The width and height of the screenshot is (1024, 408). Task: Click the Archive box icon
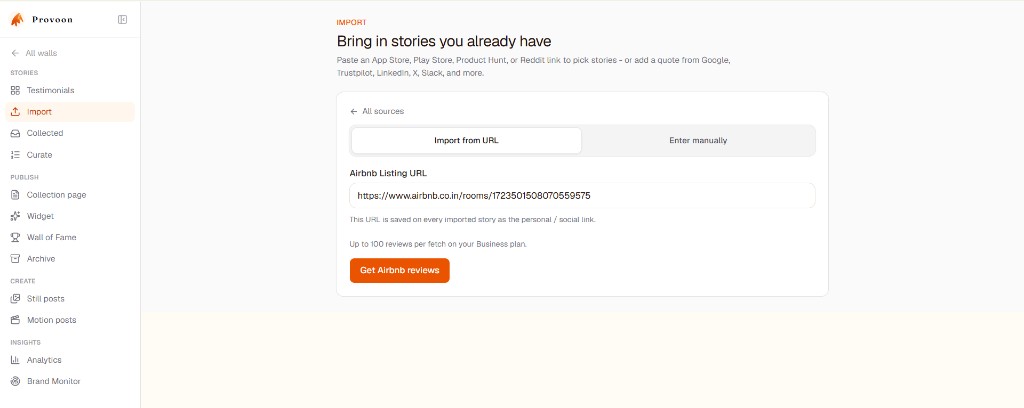(x=15, y=259)
